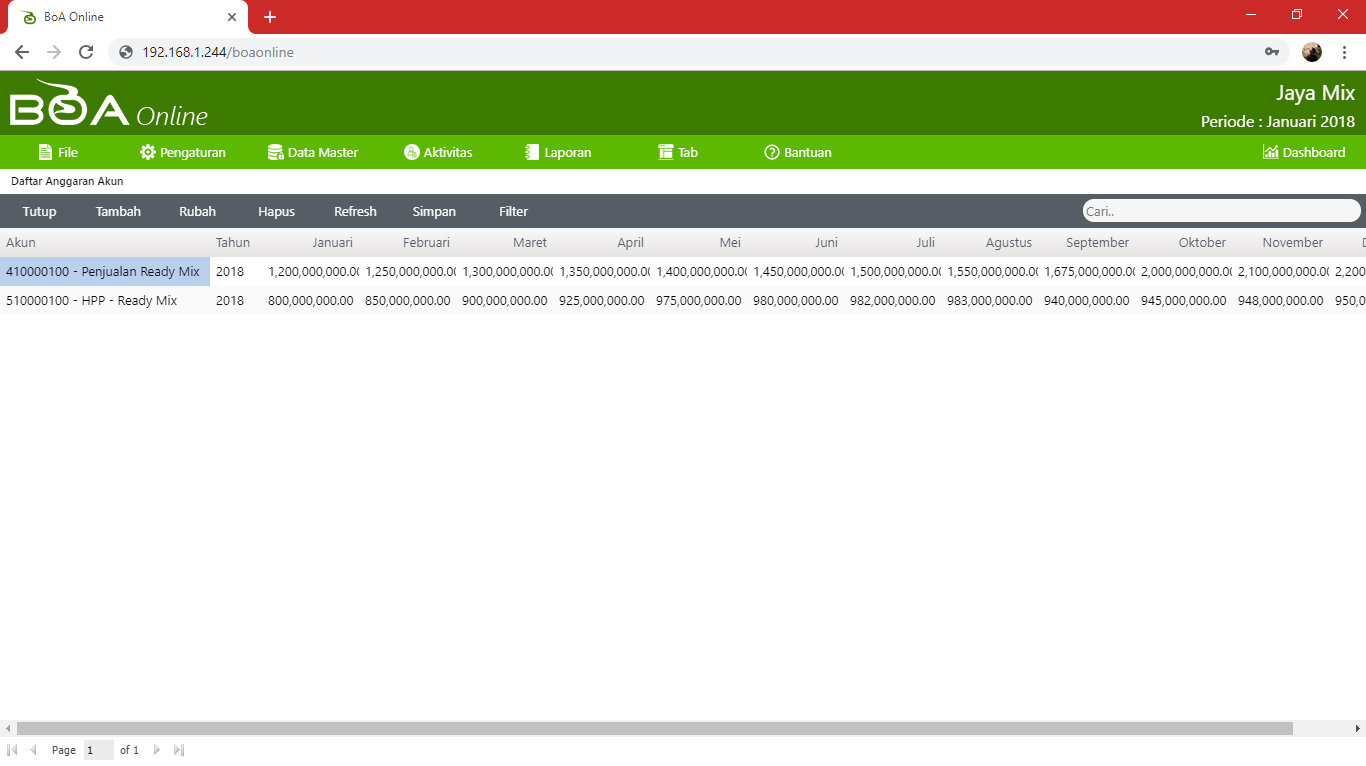Open Pengaturan gear settings menu
This screenshot has width=1366, height=766.
point(148,152)
